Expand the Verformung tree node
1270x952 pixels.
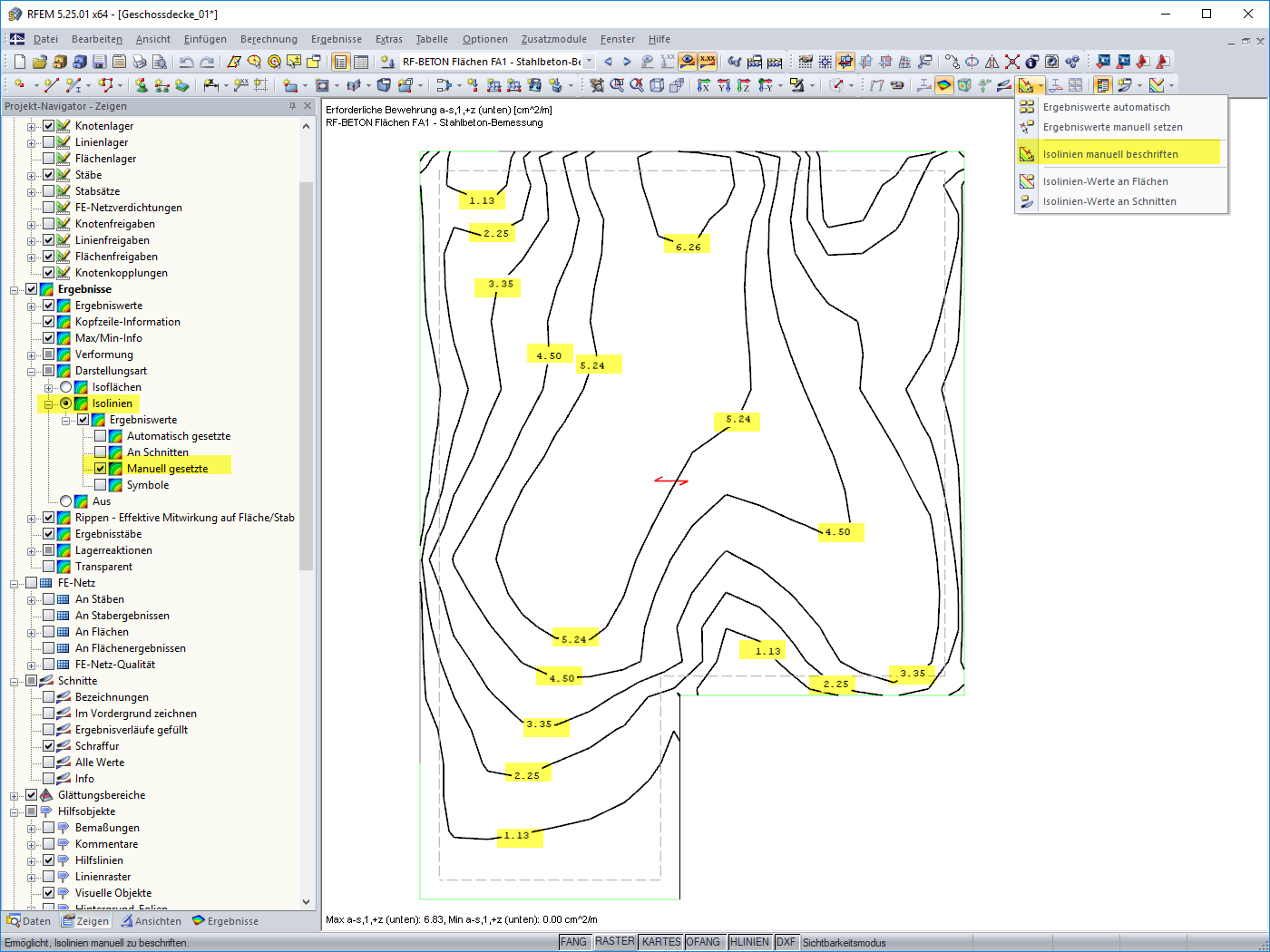[x=32, y=355]
